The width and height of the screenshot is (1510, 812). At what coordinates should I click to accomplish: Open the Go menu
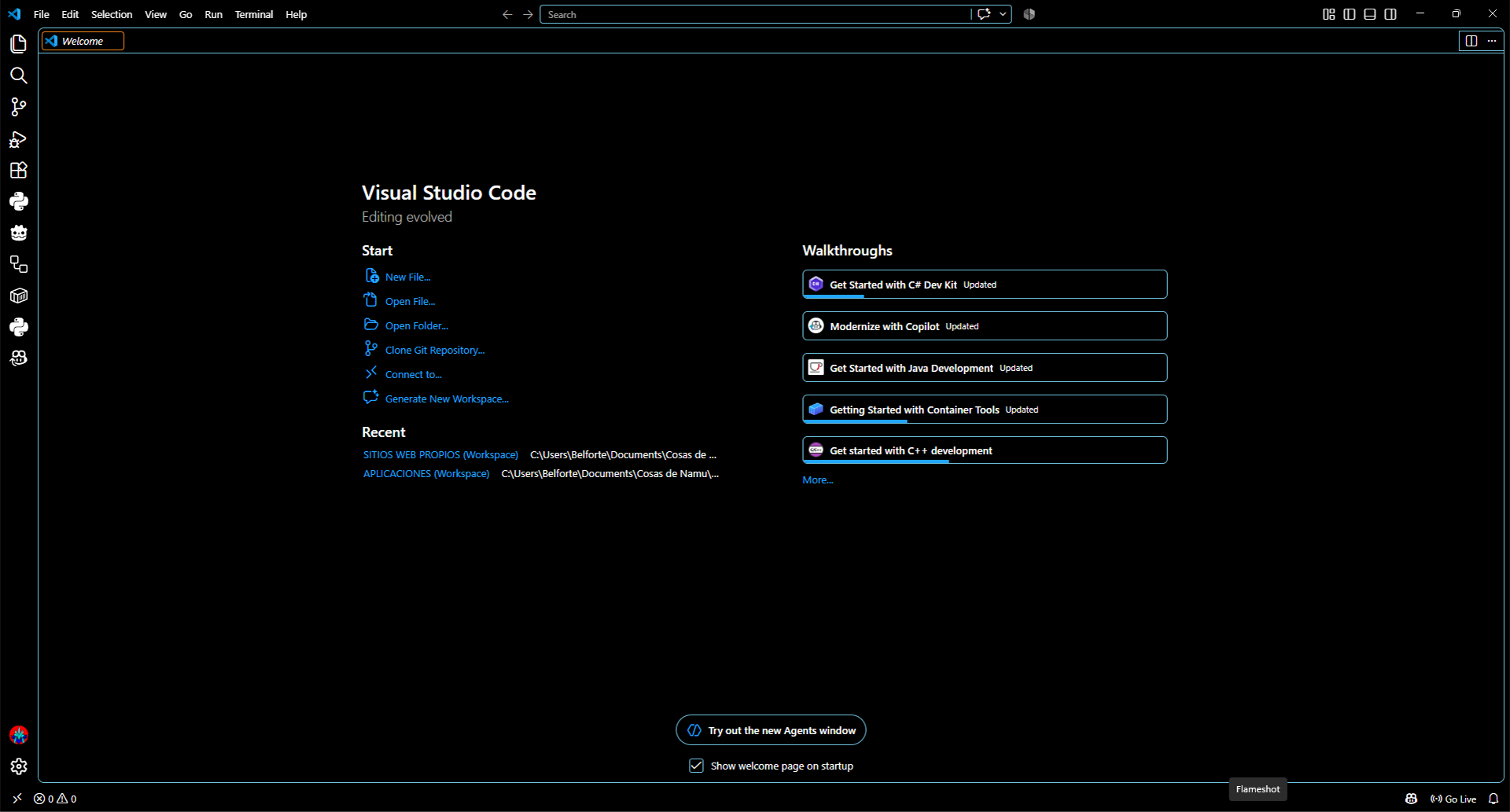click(186, 14)
